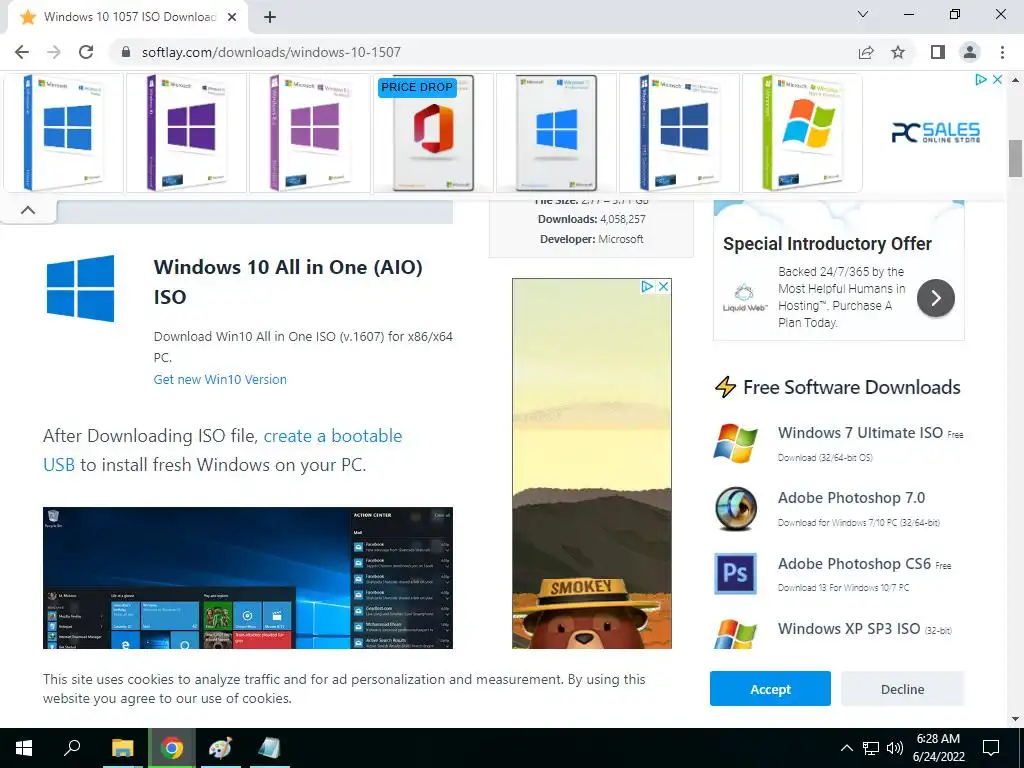
Task: Open the PRICE DROP Office product ad
Action: click(x=433, y=133)
